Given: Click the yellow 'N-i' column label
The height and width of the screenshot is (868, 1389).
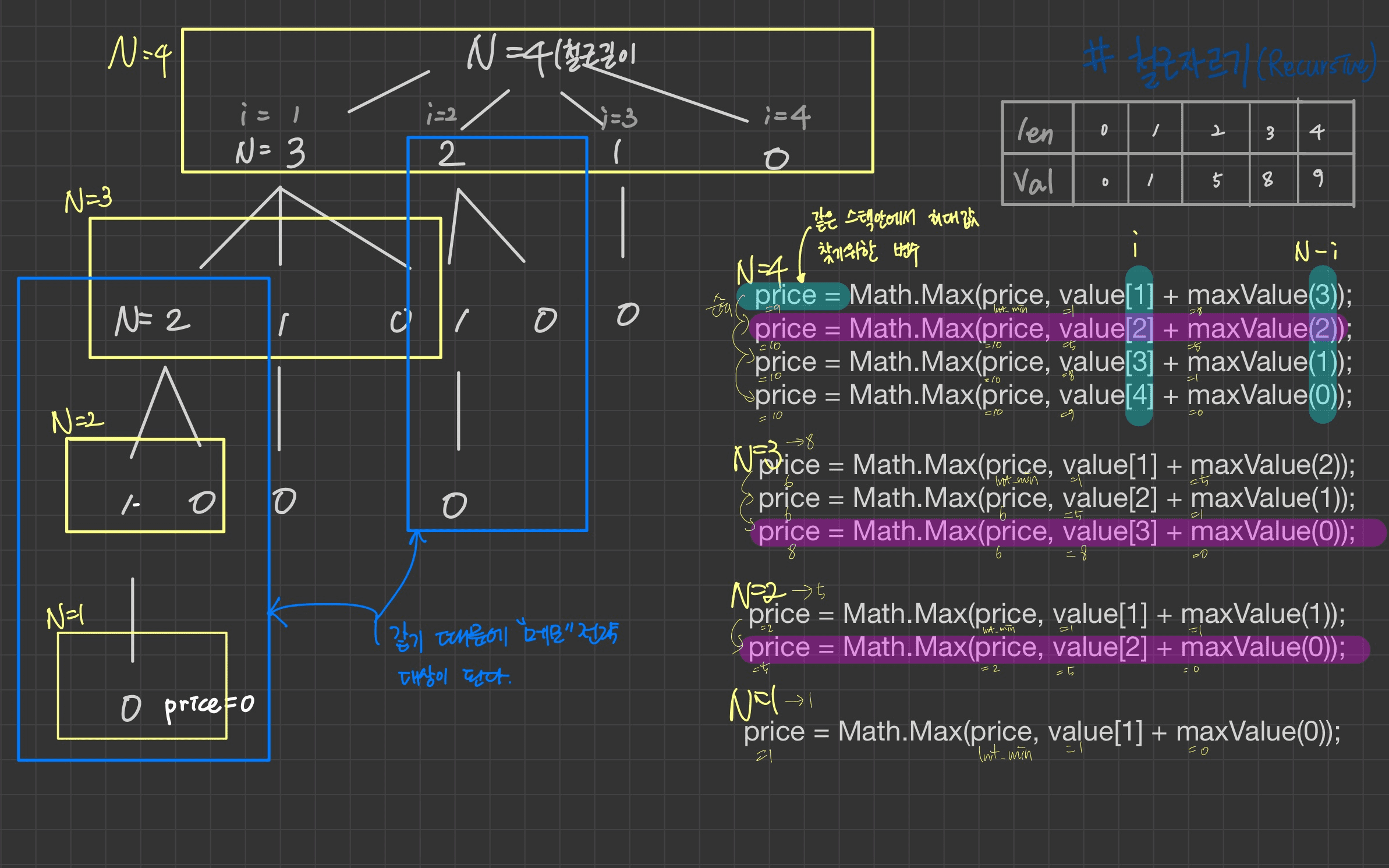Looking at the screenshot, I should click(x=1316, y=252).
